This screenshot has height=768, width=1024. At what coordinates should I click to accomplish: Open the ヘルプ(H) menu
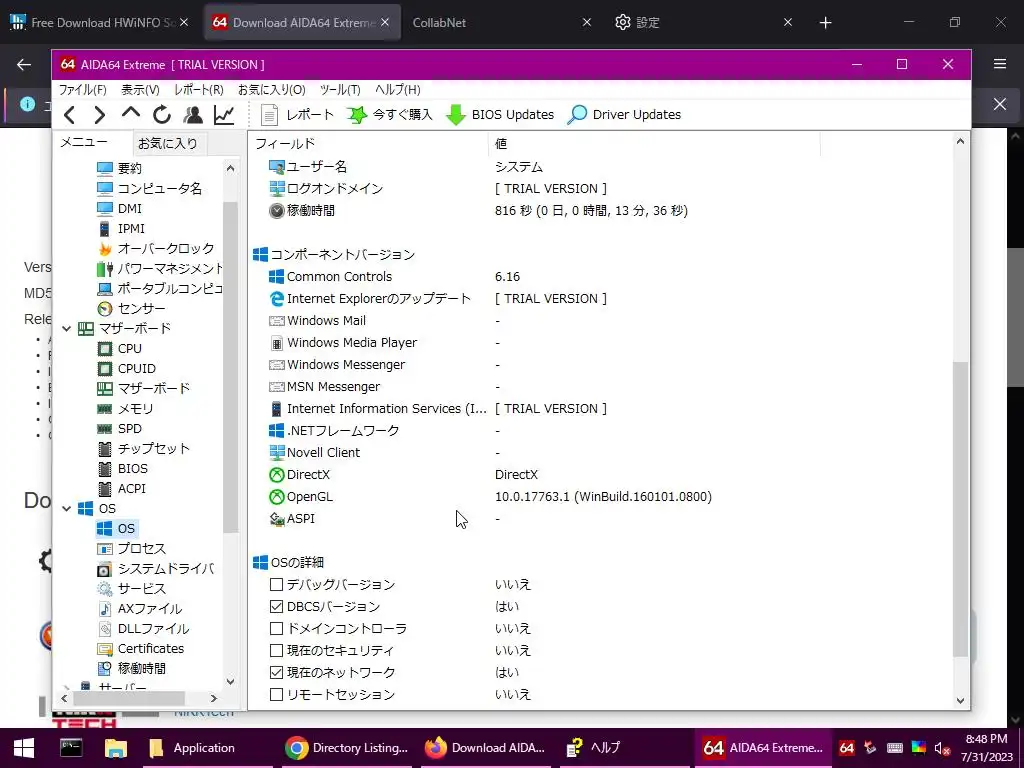tap(398, 89)
